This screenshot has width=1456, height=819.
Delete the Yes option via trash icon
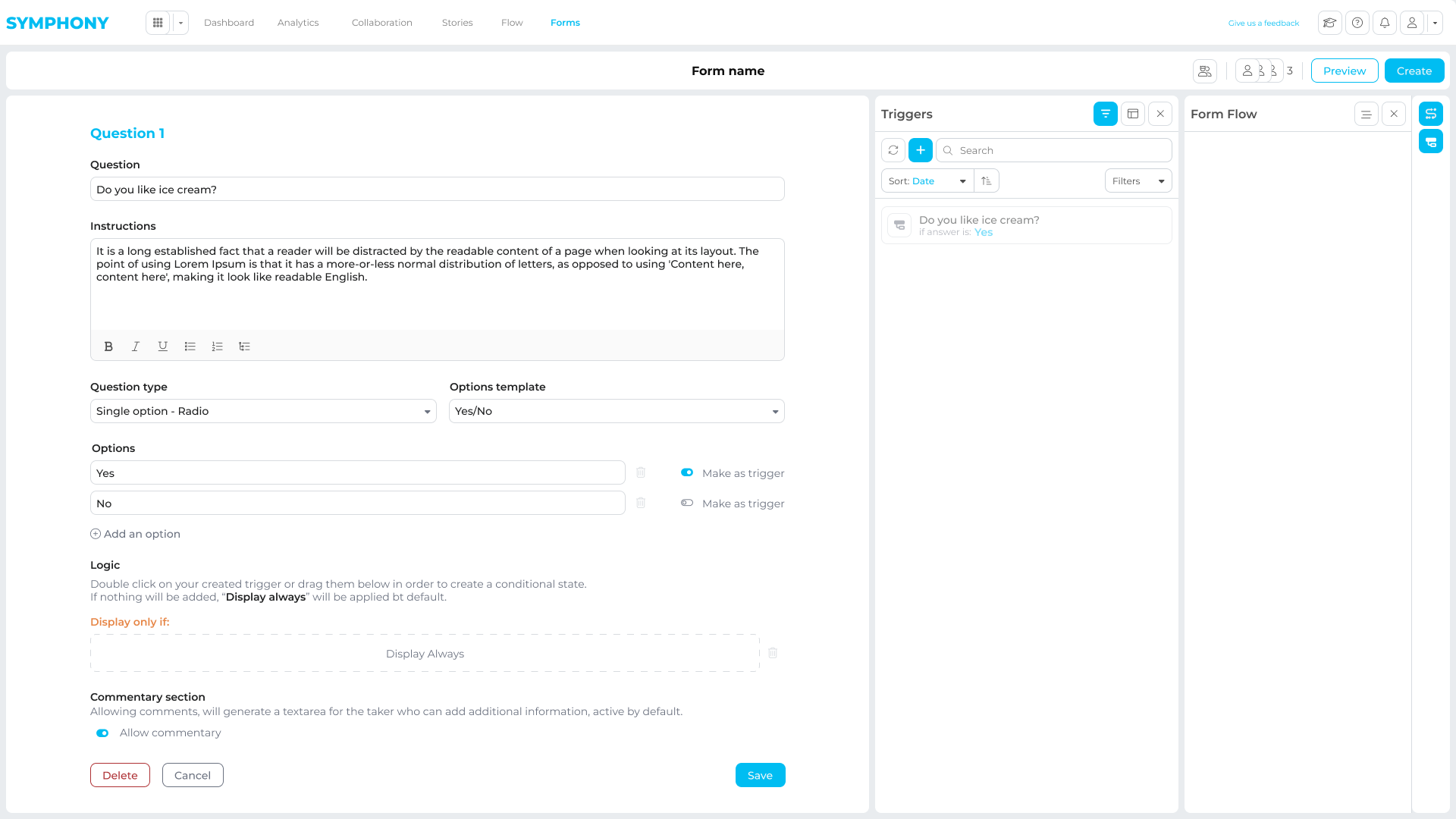point(641,472)
